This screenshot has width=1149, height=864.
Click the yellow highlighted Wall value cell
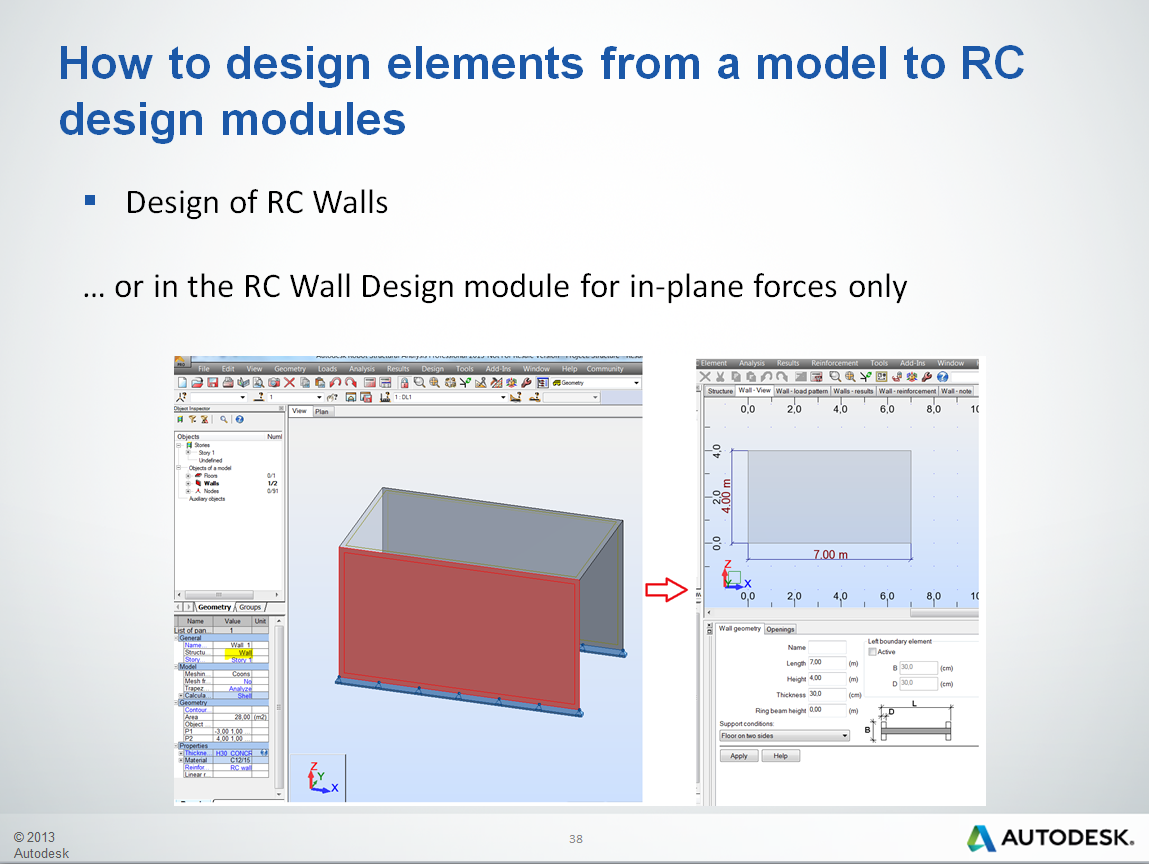click(x=240, y=652)
